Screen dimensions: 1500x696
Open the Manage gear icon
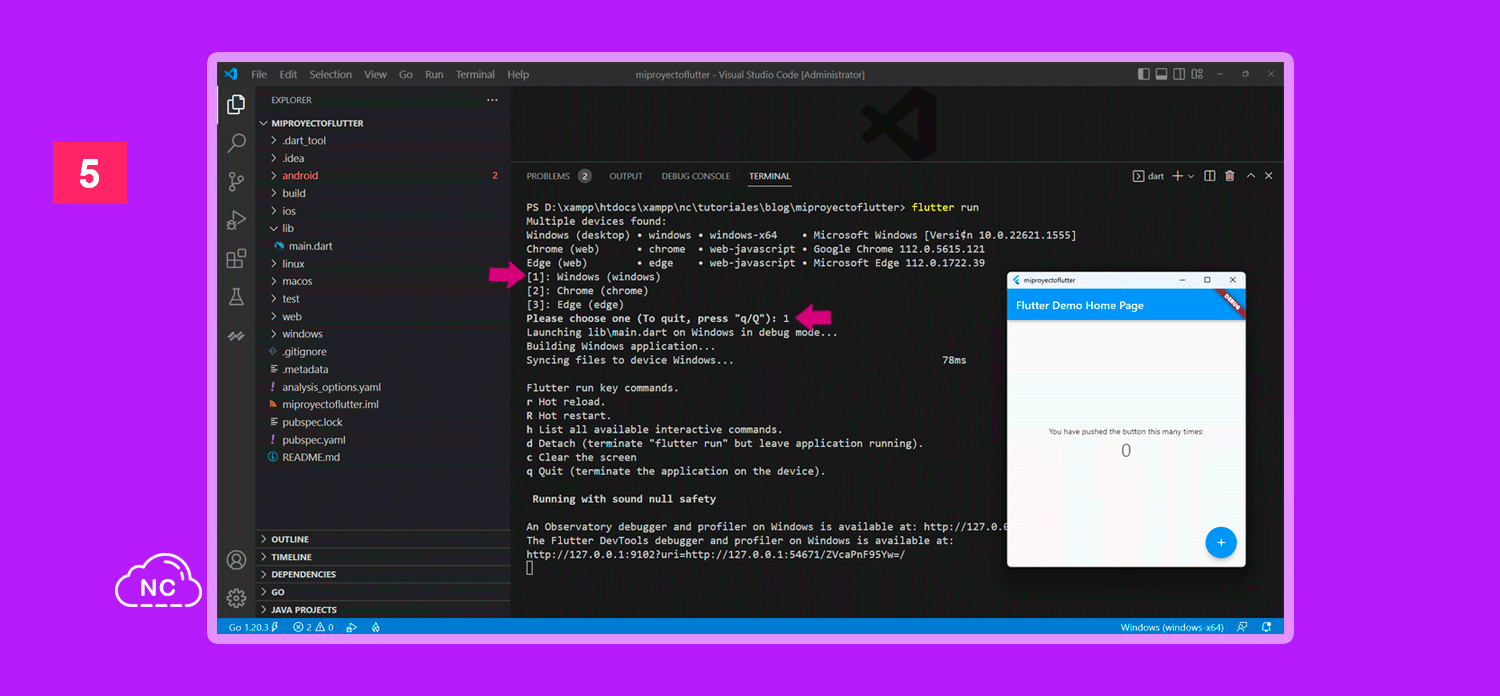(236, 598)
